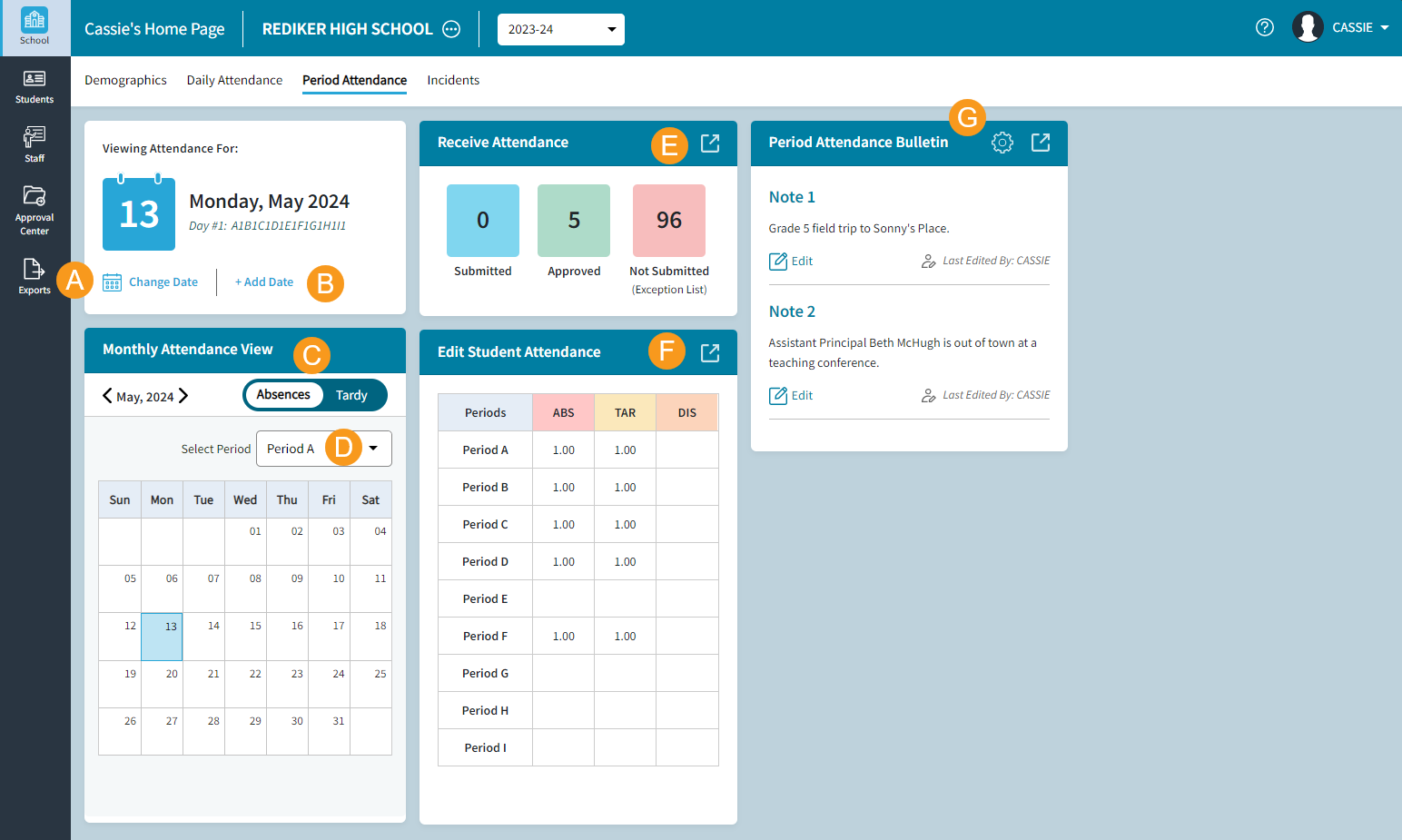Switch to the Daily Attendance tab
This screenshot has height=840, width=1402.
coord(234,80)
